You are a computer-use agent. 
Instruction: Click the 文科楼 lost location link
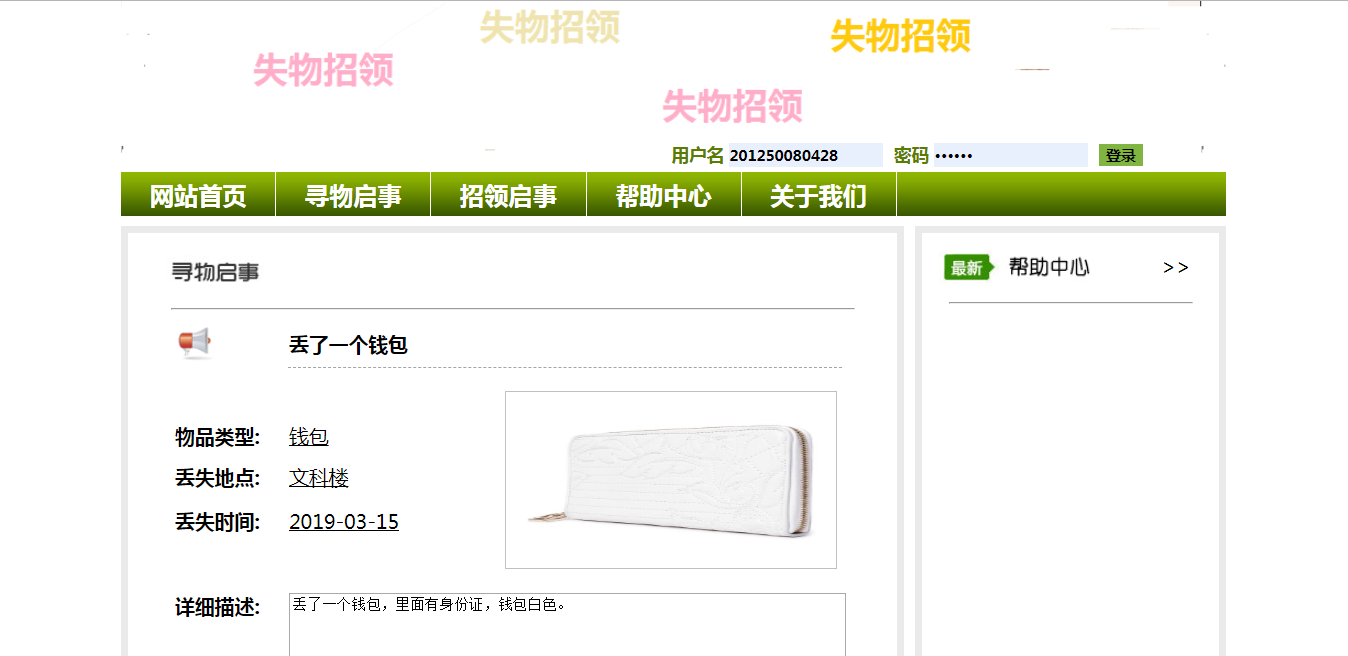point(319,478)
